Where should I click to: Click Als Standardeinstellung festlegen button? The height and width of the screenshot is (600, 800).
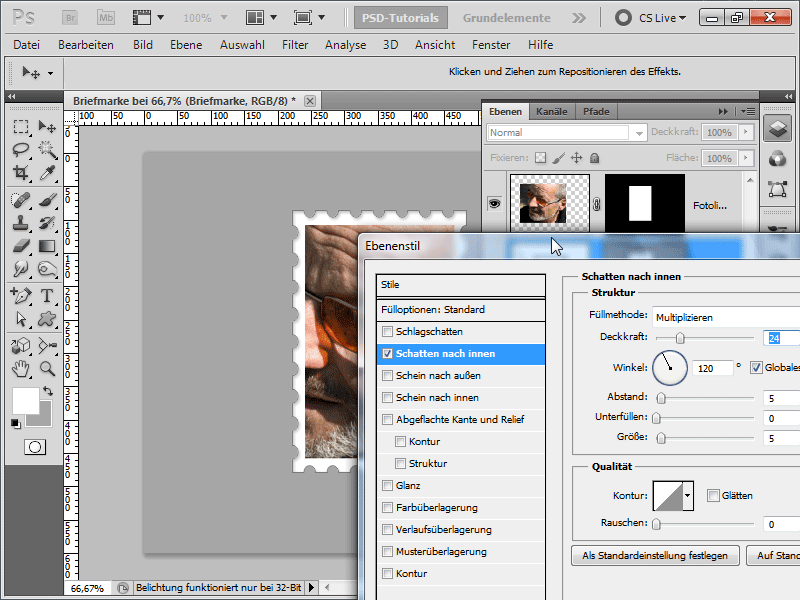pyautogui.click(x=655, y=554)
